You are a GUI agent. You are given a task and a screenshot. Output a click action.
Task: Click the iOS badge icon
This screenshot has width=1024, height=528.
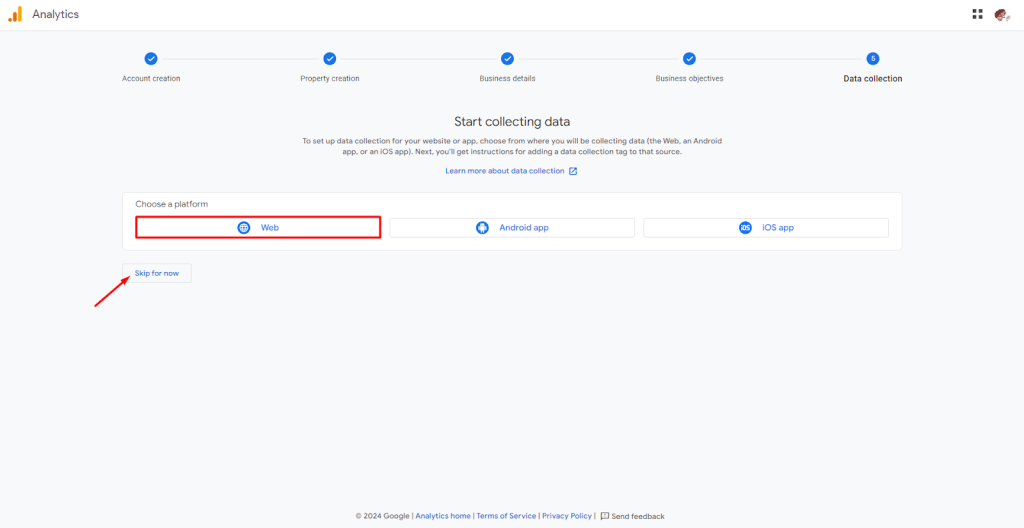(745, 227)
